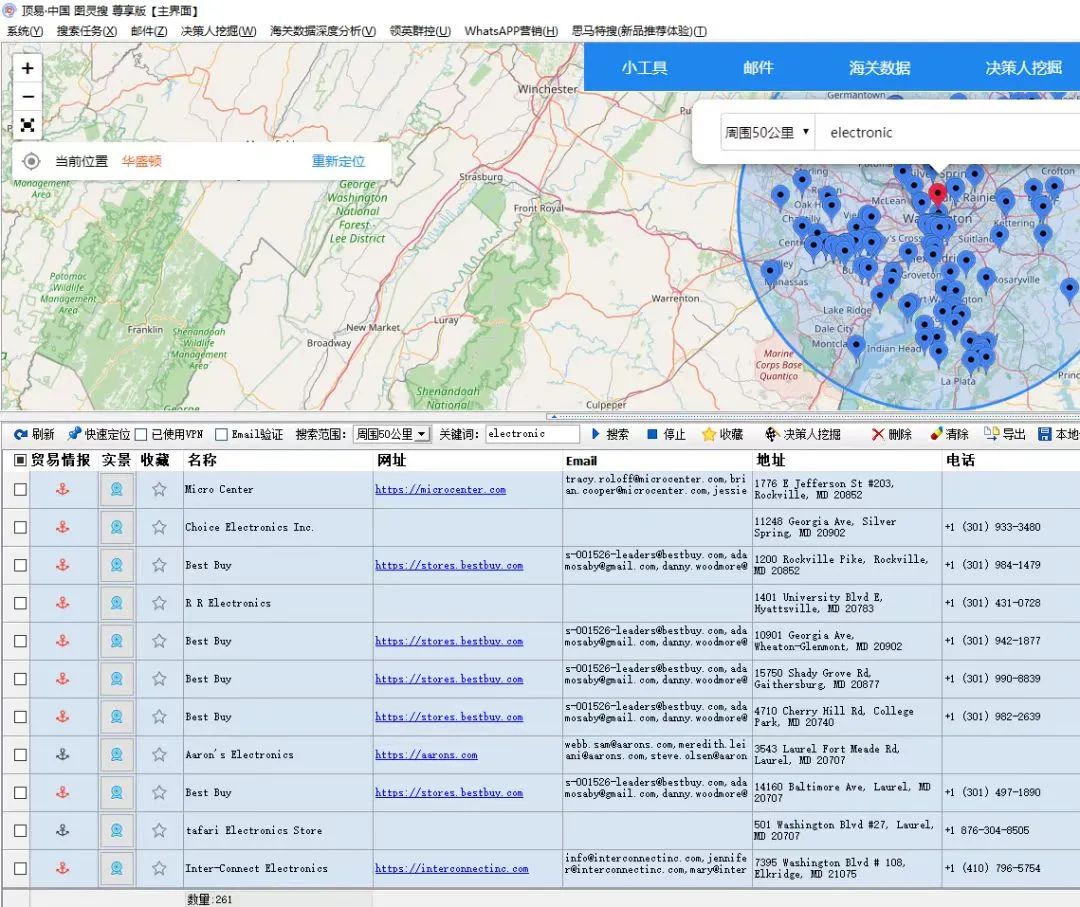The width and height of the screenshot is (1080, 907).
Task: Open the microcenter.com link
Action: tap(441, 490)
